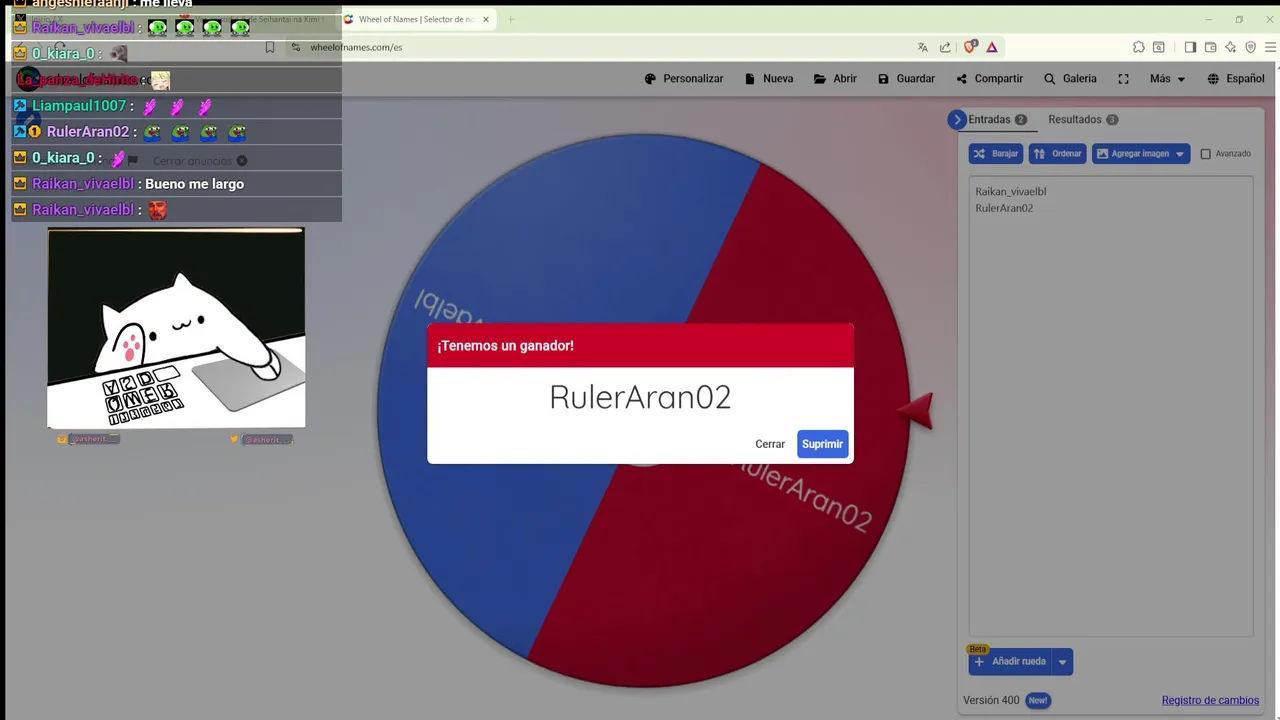Bookmark the page with bookmark icon
This screenshot has height=720, width=1280.
click(269, 47)
